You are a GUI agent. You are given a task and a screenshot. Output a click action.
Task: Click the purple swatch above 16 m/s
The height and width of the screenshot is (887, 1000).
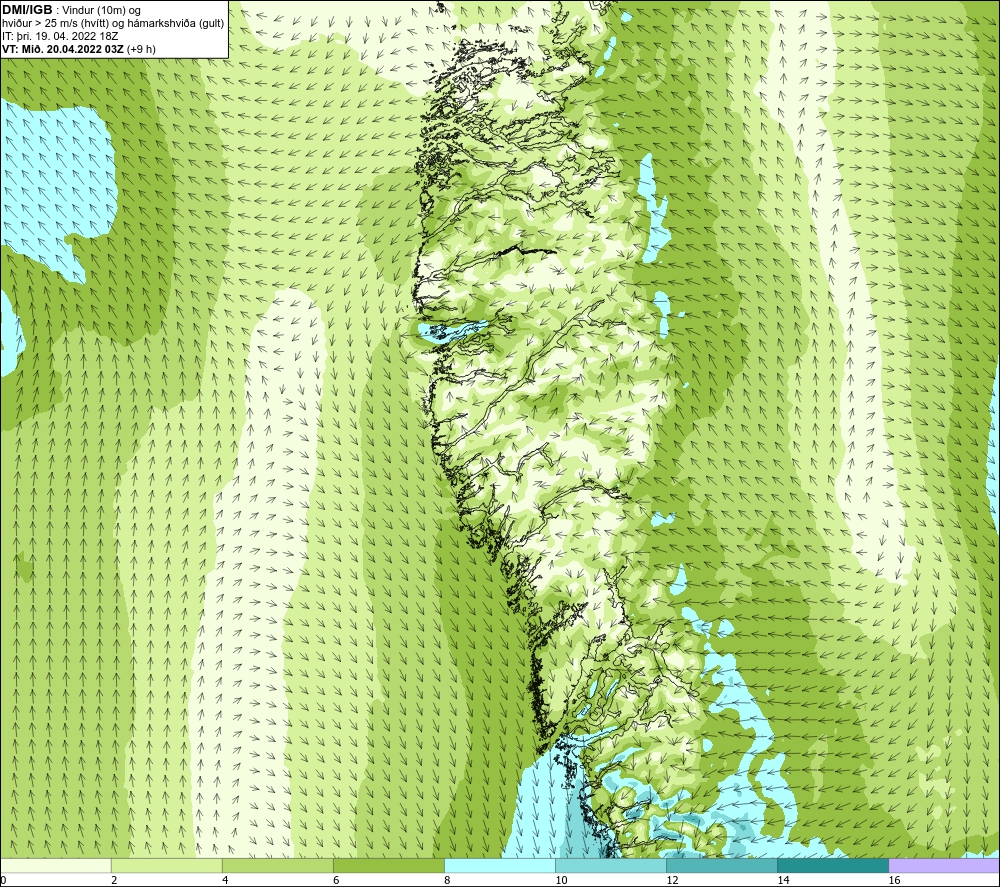944,866
